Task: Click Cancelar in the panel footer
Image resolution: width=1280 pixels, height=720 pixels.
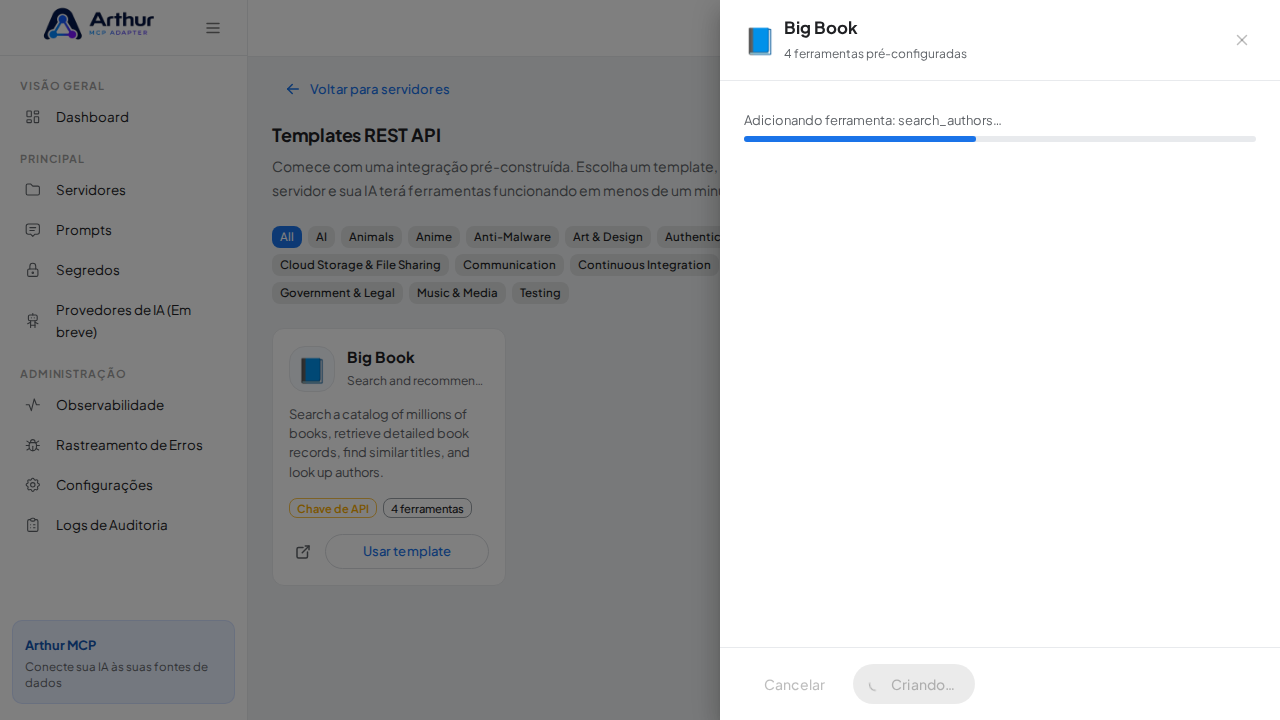Action: click(x=794, y=685)
